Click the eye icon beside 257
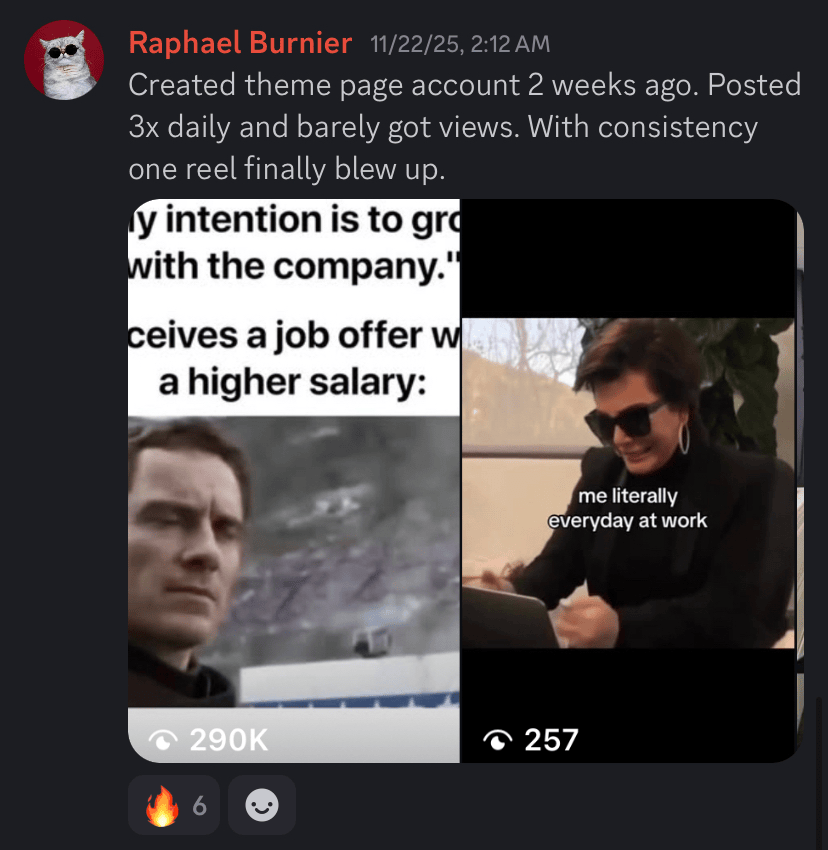Image resolution: width=828 pixels, height=850 pixels. click(x=498, y=740)
